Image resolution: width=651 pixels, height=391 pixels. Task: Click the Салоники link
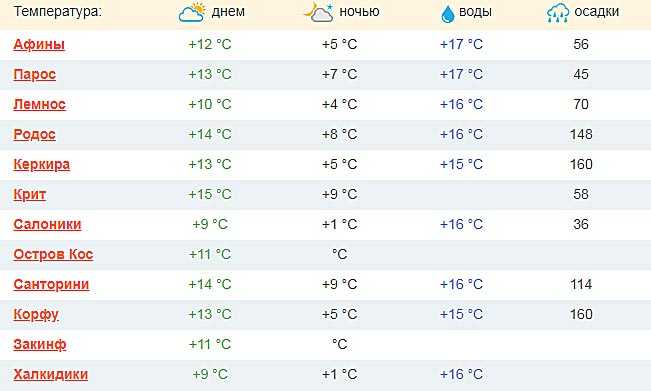click(47, 224)
